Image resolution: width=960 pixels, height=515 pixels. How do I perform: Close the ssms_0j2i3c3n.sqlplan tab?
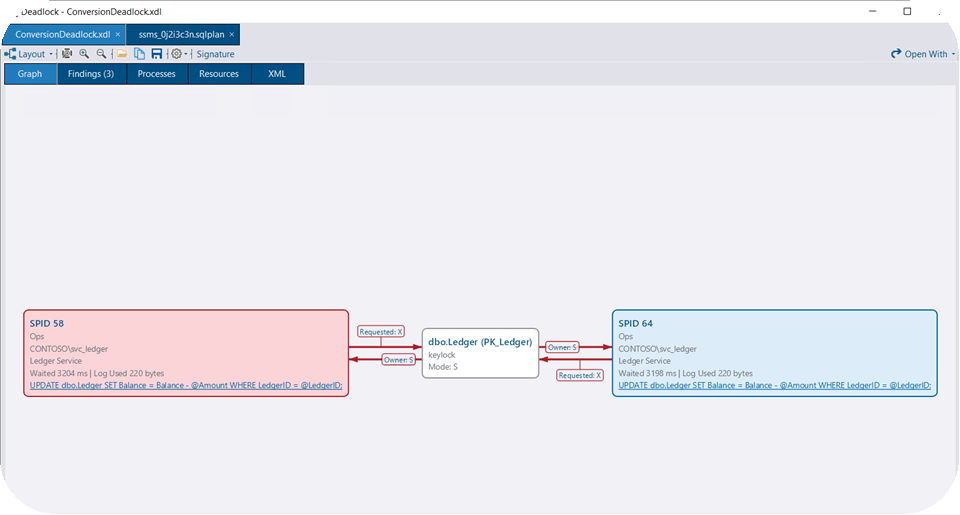[x=231, y=34]
